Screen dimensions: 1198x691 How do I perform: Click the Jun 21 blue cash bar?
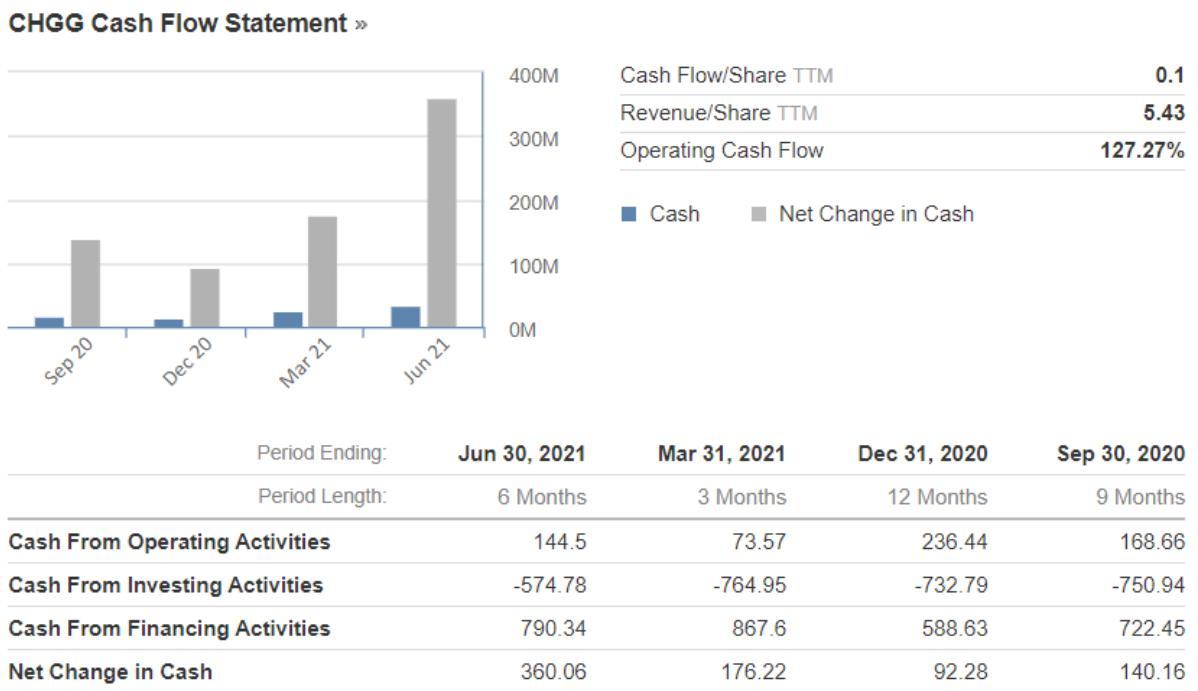406,317
